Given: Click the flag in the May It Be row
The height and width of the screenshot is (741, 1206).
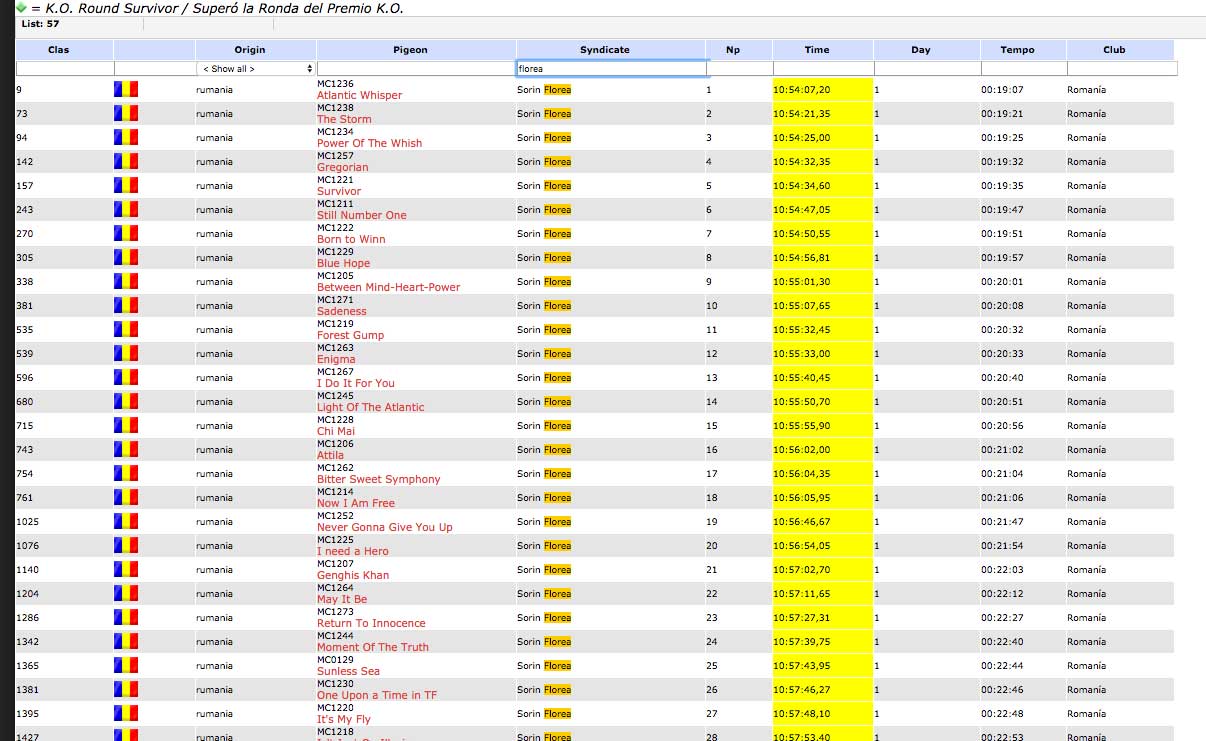Looking at the screenshot, I should 126,593.
